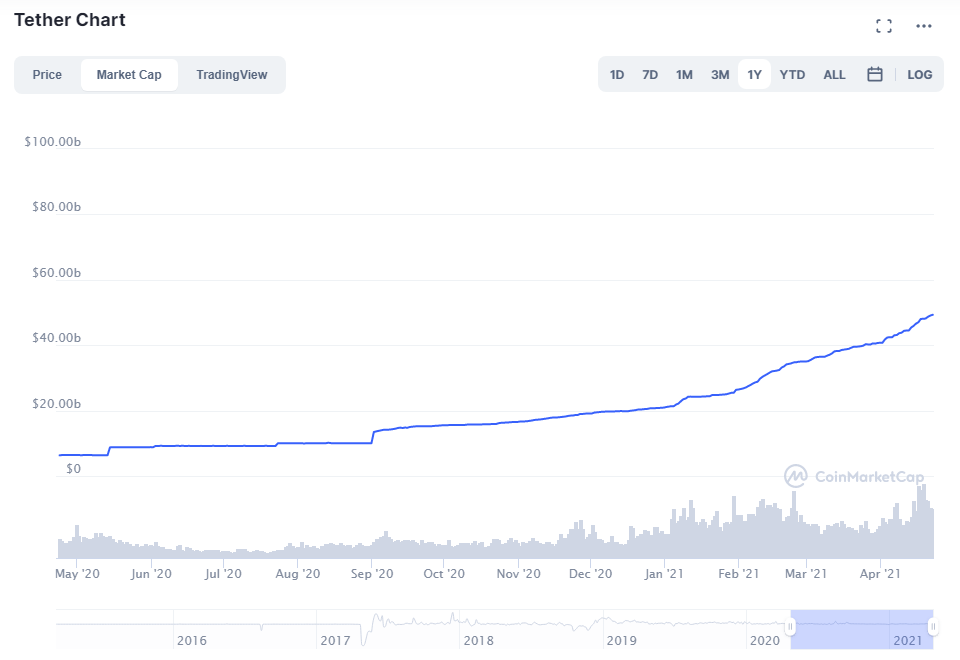Click the Nov '20 axis label
The image size is (960, 660).
(519, 574)
